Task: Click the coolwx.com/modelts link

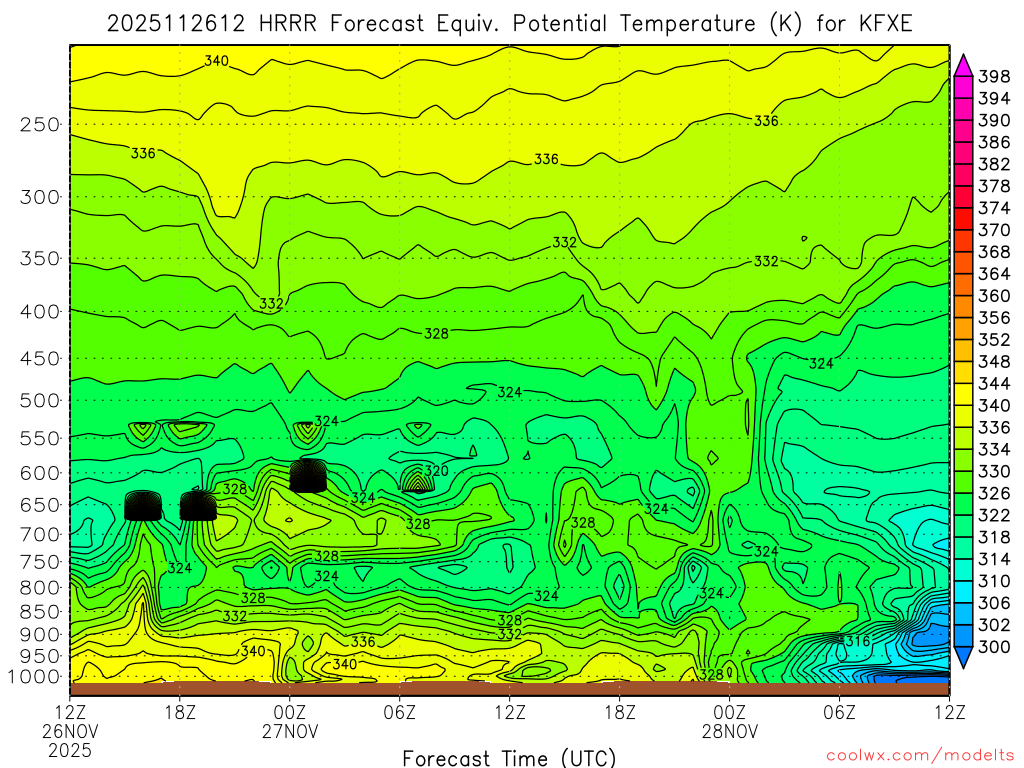Action: (920, 755)
